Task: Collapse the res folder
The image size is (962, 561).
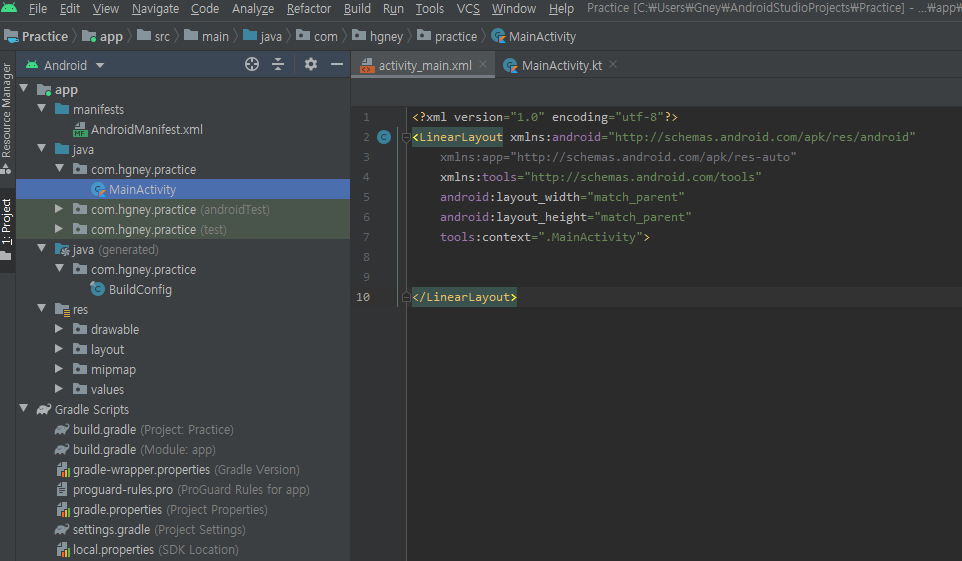Action: click(42, 309)
